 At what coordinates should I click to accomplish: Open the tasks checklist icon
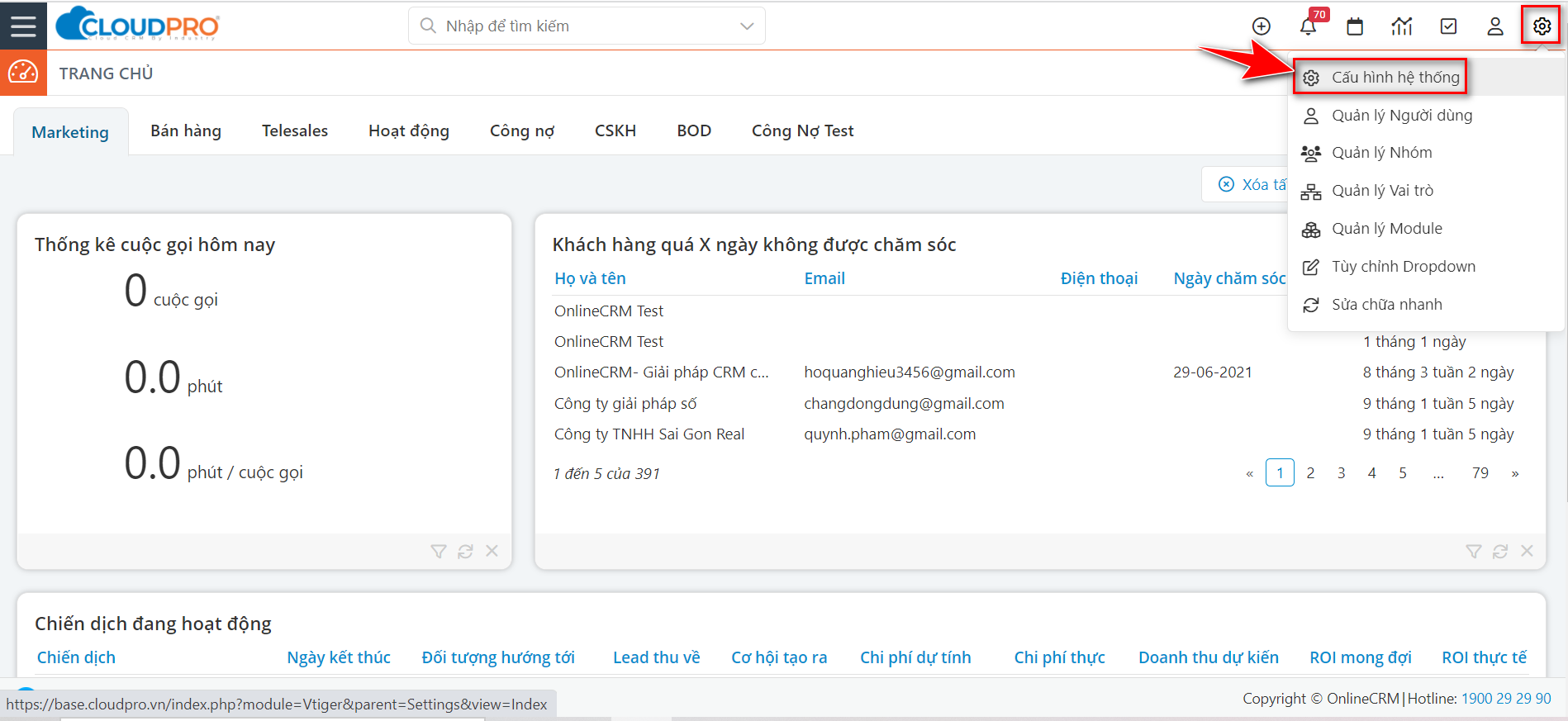coord(1448,26)
